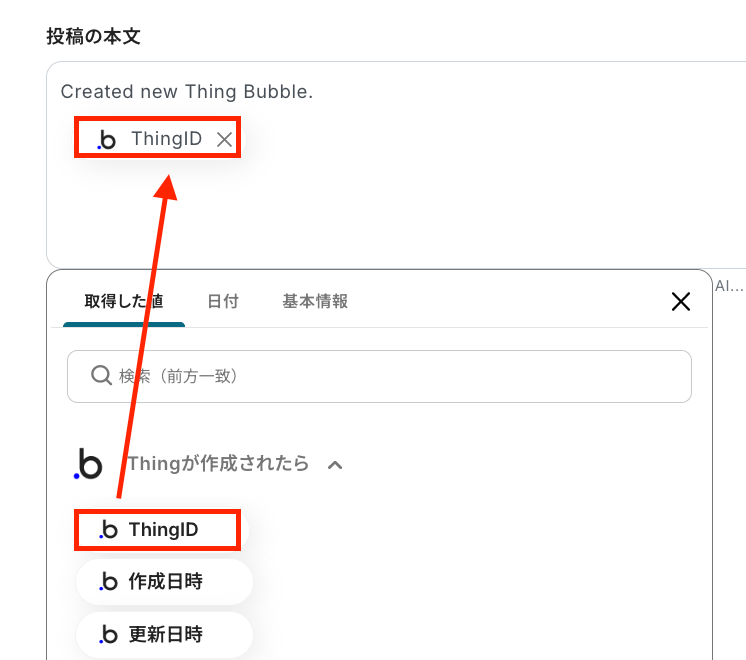Click the ThingID chip in body text
Viewport: 746px width, 660px height.
[x=157, y=138]
